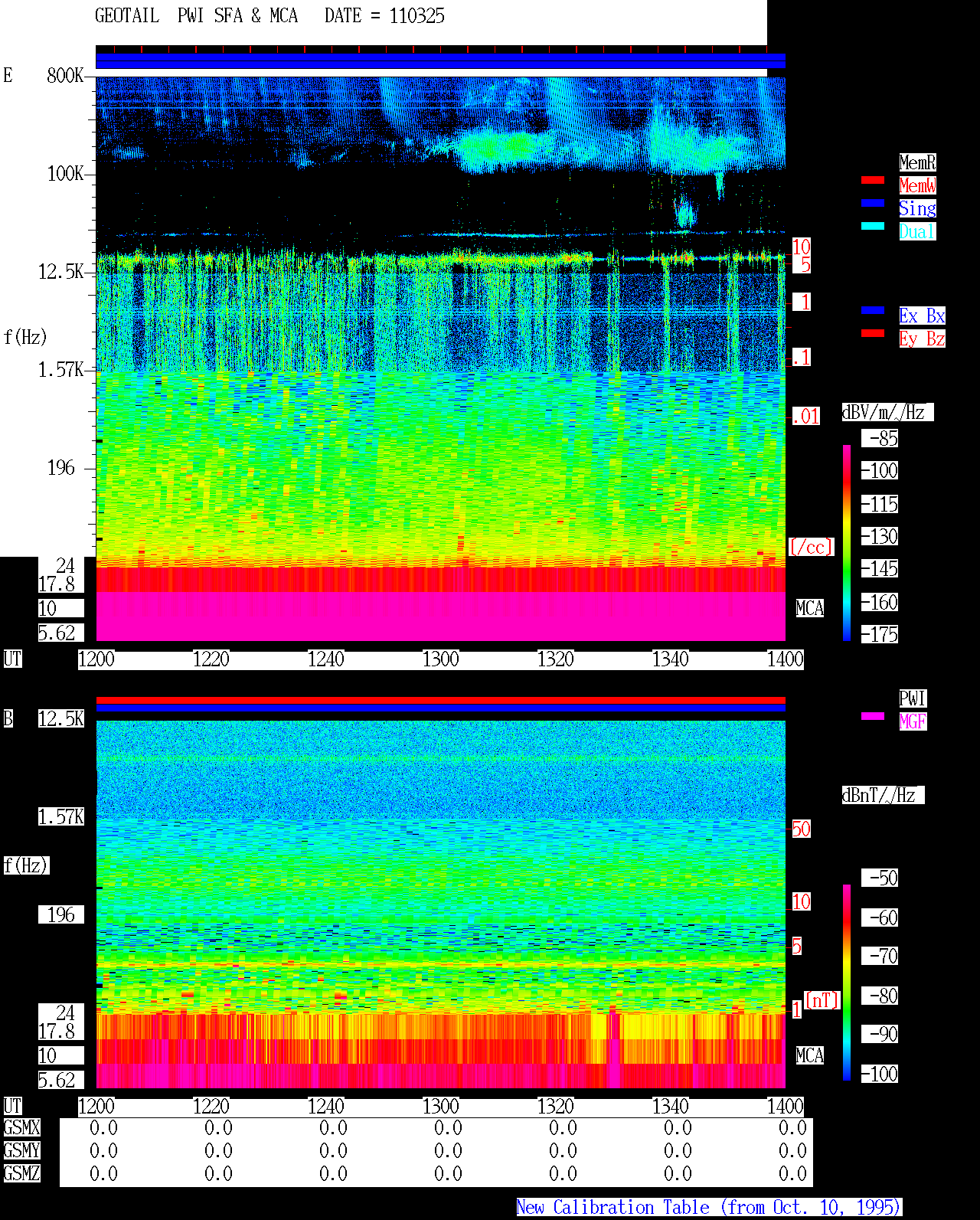Click the E panel 12.5K frequency label

(61, 272)
